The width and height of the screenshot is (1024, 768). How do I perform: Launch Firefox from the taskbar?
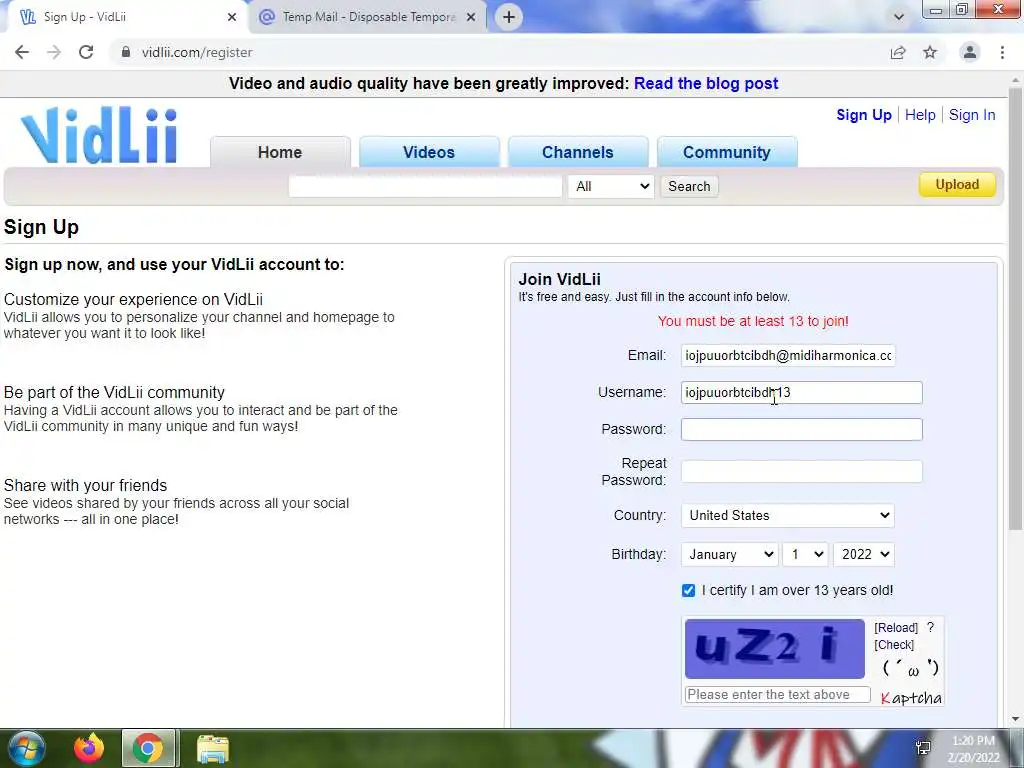89,748
